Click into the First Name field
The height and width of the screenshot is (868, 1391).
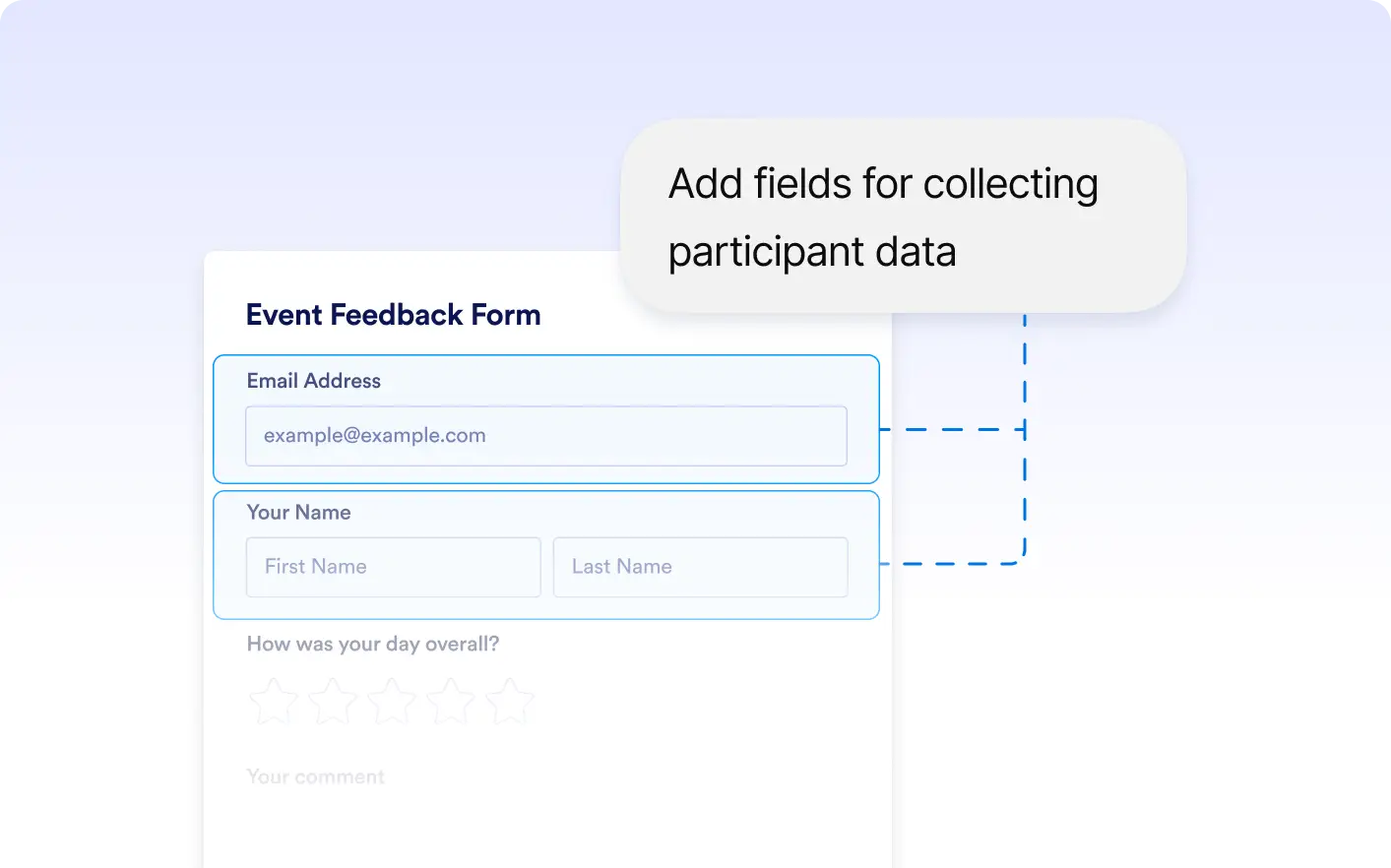(x=394, y=567)
